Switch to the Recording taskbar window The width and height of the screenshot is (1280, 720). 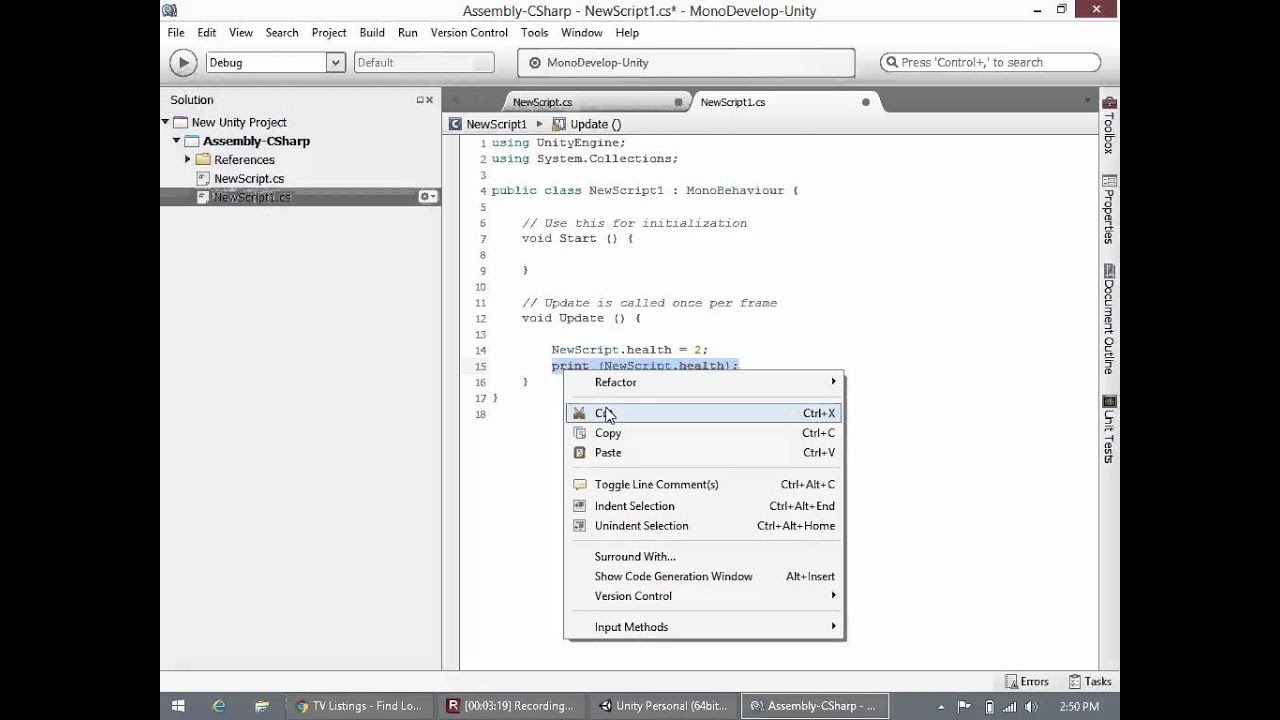coord(511,706)
